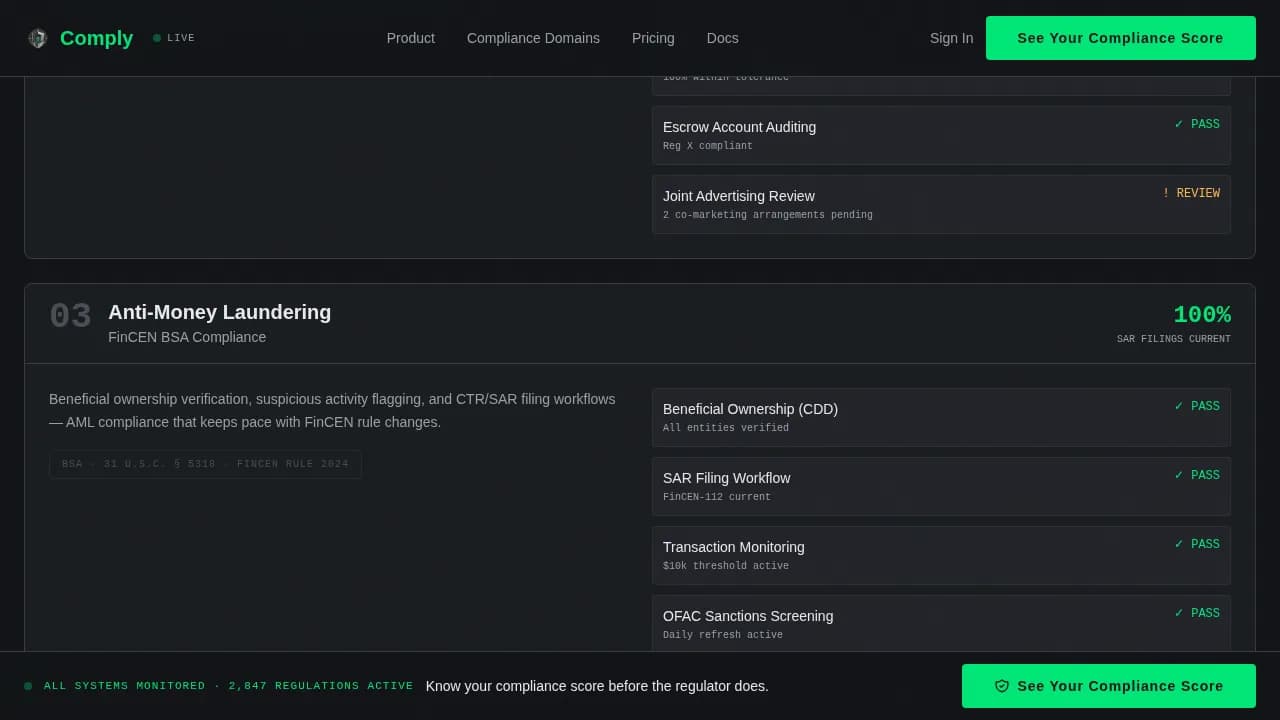Click the Comply shield logo icon

pyautogui.click(x=38, y=38)
